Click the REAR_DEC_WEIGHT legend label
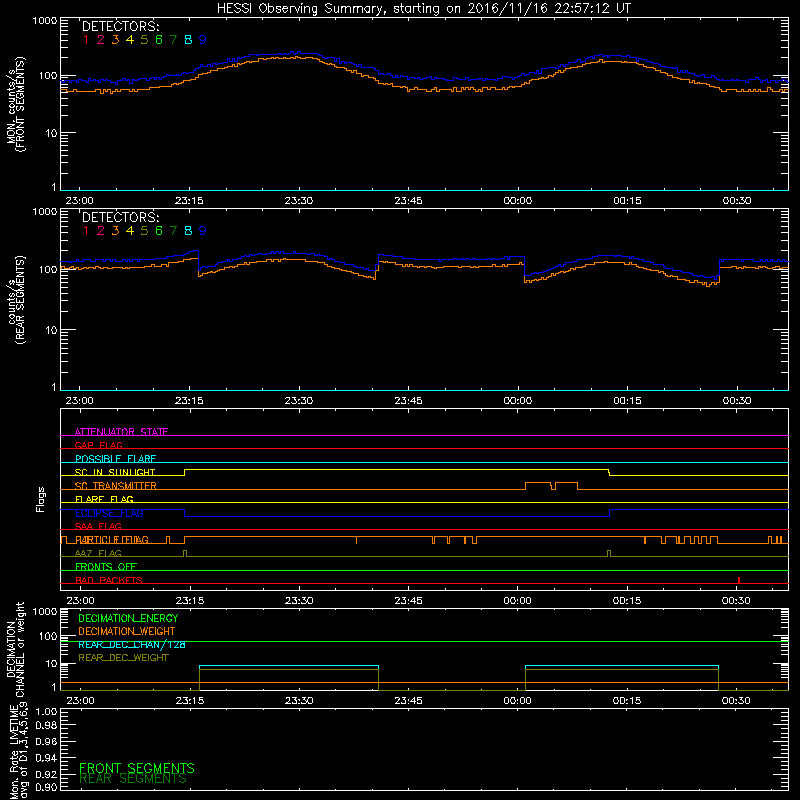This screenshot has height=800, width=800. click(123, 658)
